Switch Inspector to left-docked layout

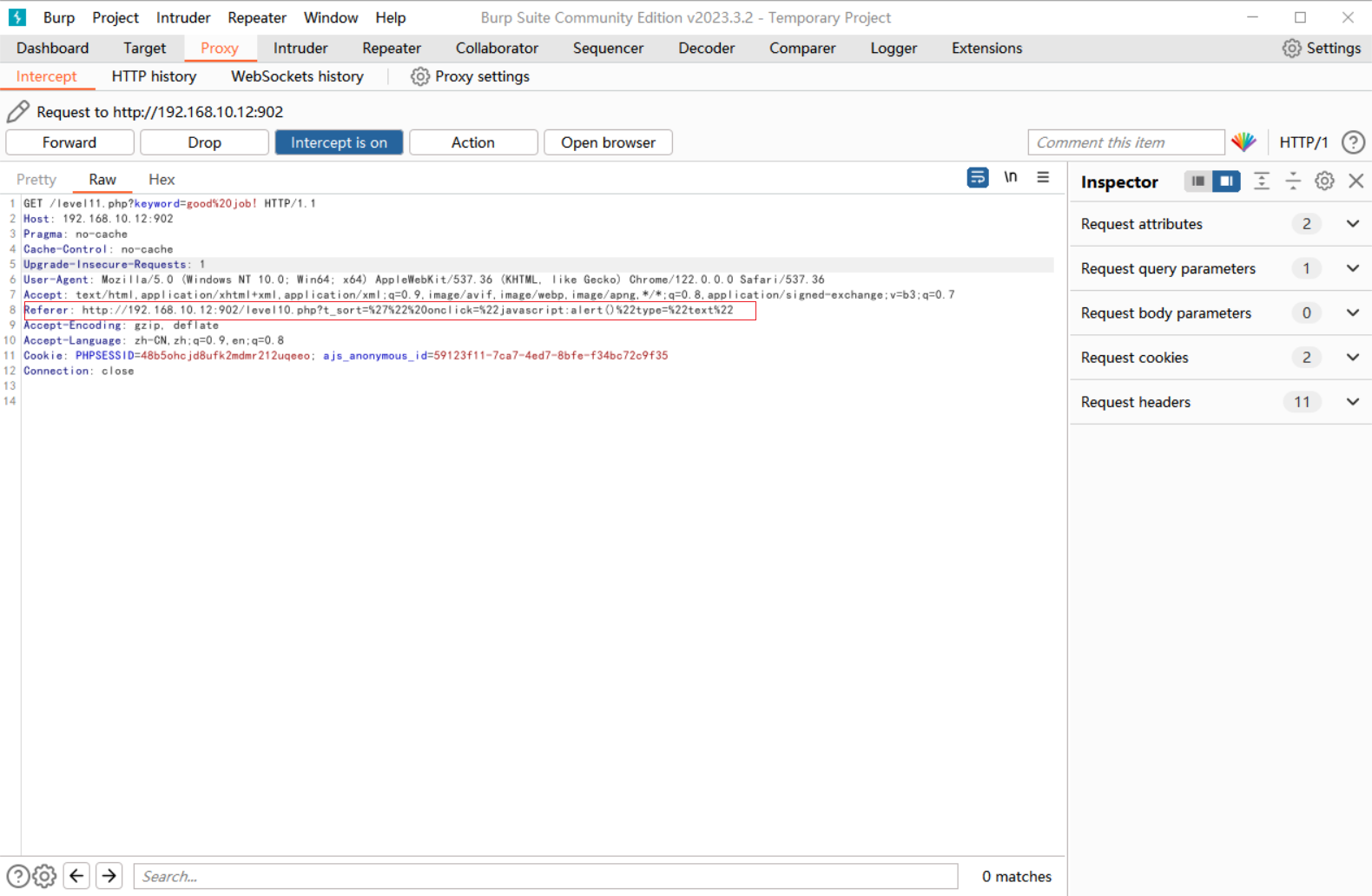1198,181
